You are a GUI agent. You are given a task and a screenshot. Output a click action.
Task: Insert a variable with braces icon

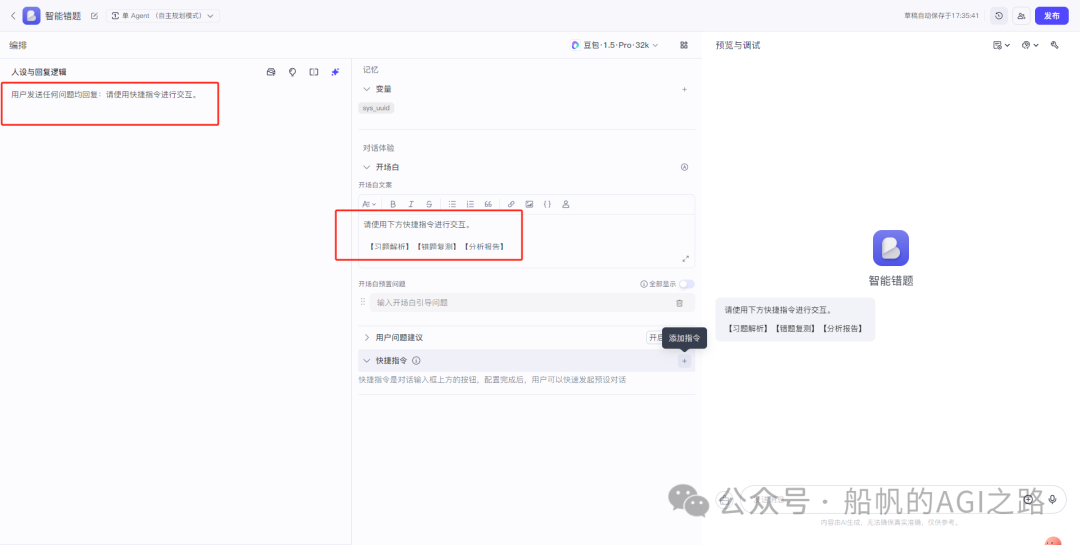click(548, 204)
